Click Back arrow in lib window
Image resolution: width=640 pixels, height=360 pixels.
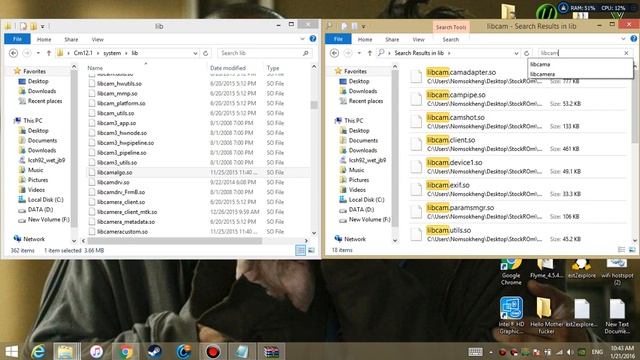click(x=13, y=53)
